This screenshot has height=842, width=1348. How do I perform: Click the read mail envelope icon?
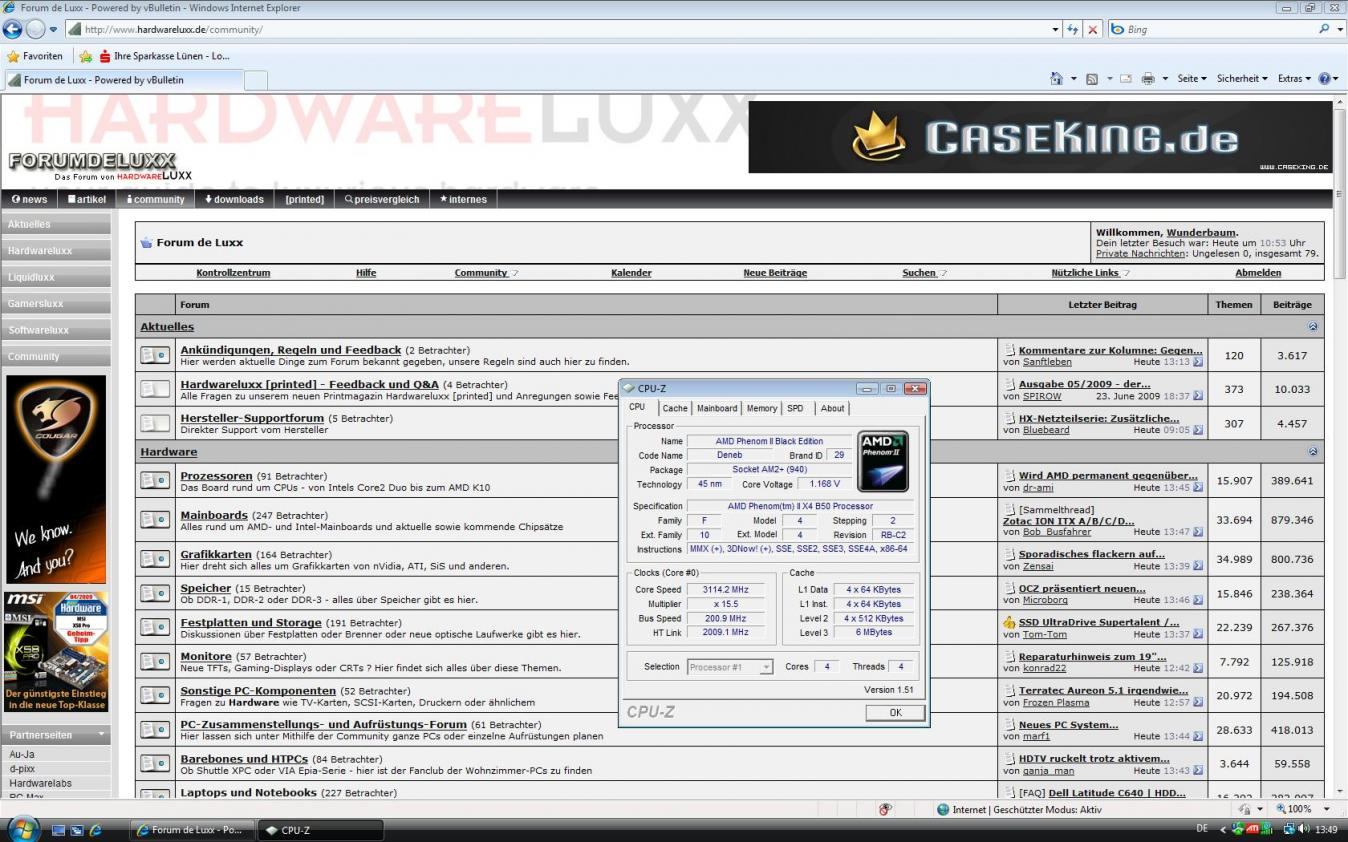(x=1125, y=78)
